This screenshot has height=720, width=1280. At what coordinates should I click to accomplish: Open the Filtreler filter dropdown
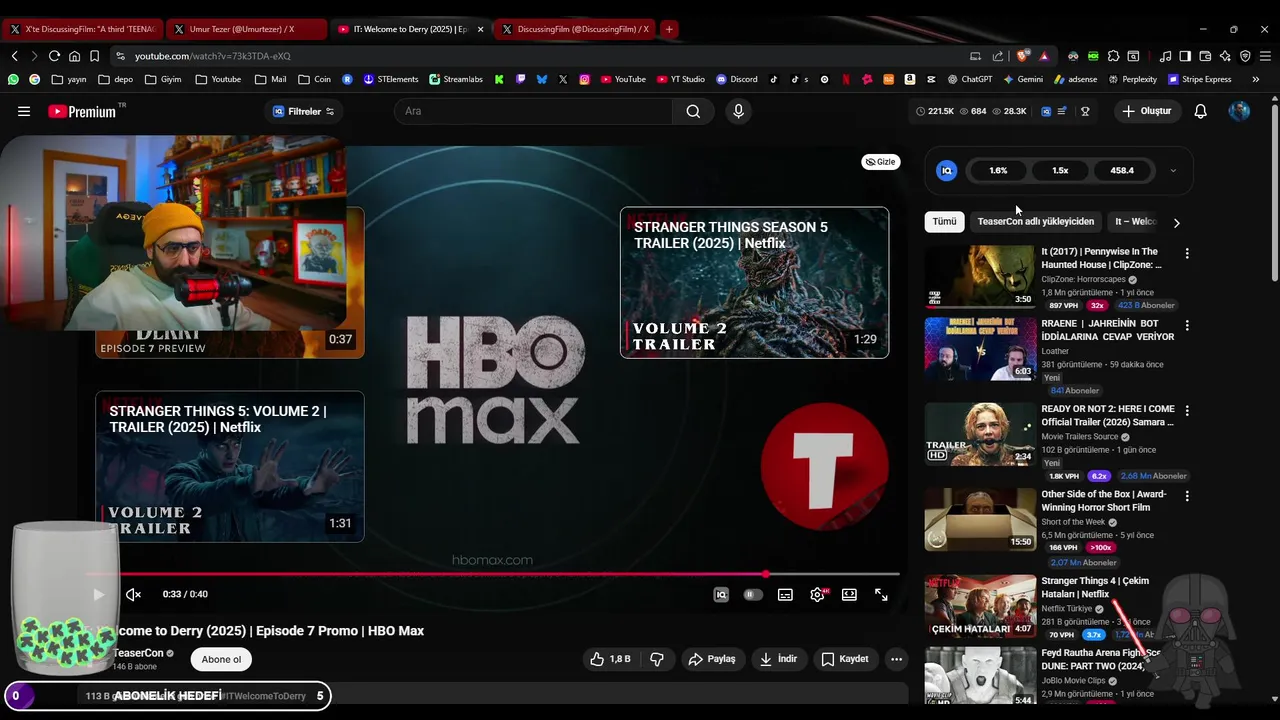tap(304, 111)
